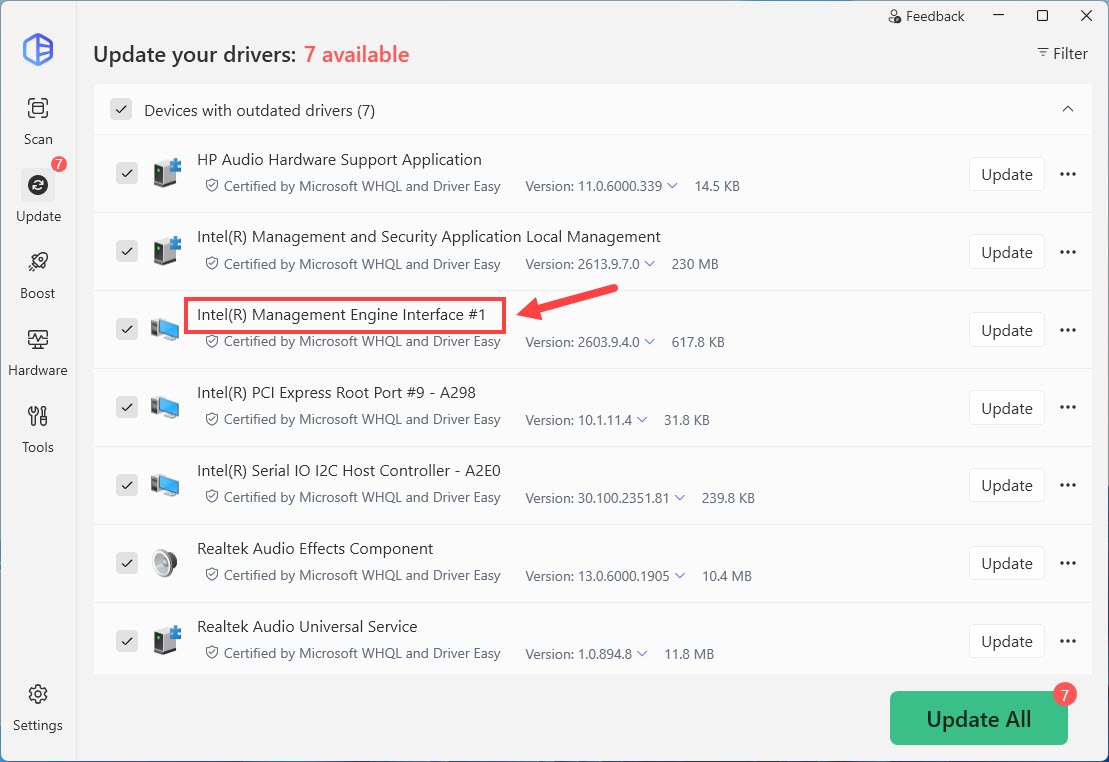The height and width of the screenshot is (762, 1109).
Task: Click the green Update All button
Action: click(978, 718)
